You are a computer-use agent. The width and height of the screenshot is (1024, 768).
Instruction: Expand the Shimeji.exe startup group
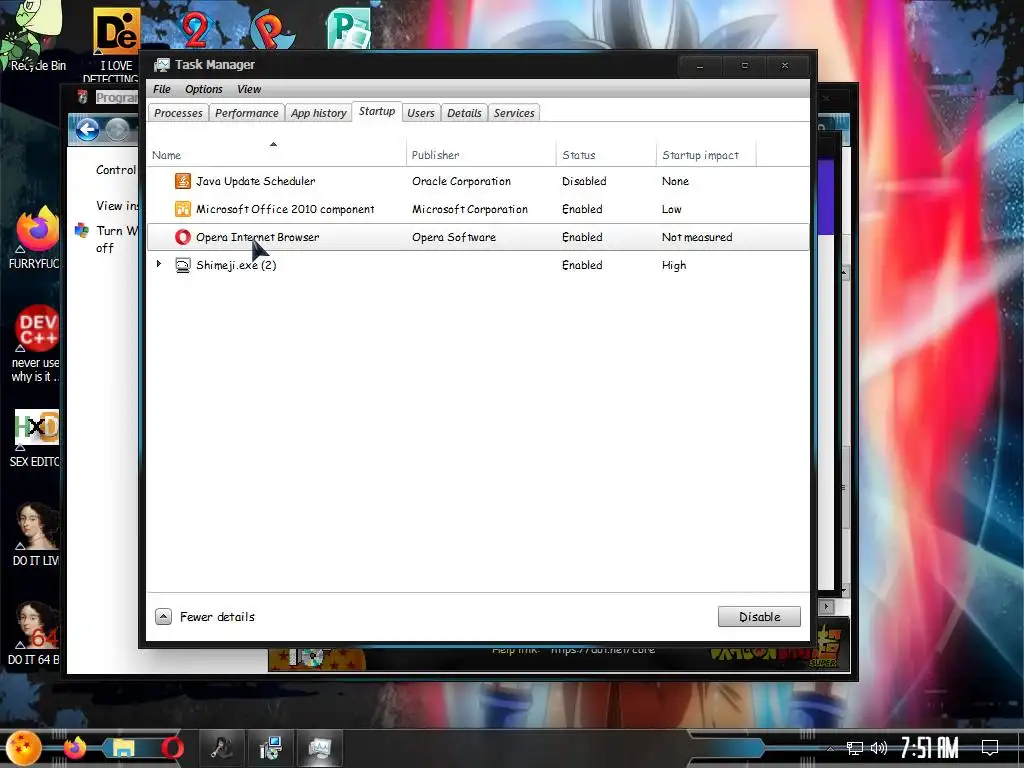pyautogui.click(x=159, y=264)
